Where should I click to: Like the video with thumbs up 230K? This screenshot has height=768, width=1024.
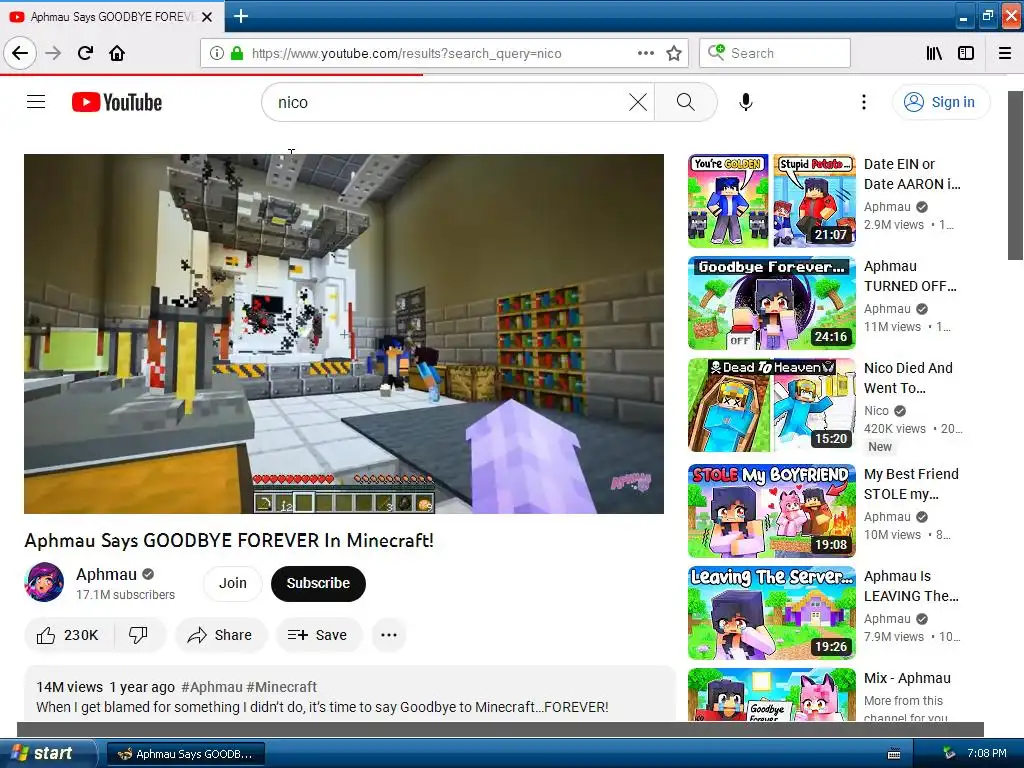point(68,635)
